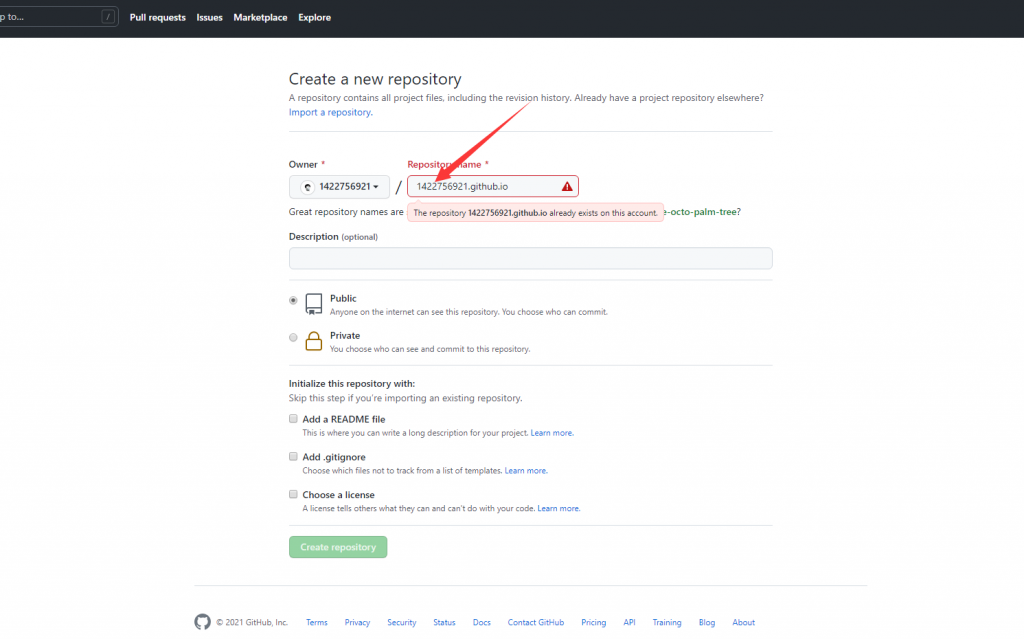Image resolution: width=1024 pixels, height=639 pixels.
Task: Open the Owner dropdown 1422756921
Action: pos(340,187)
